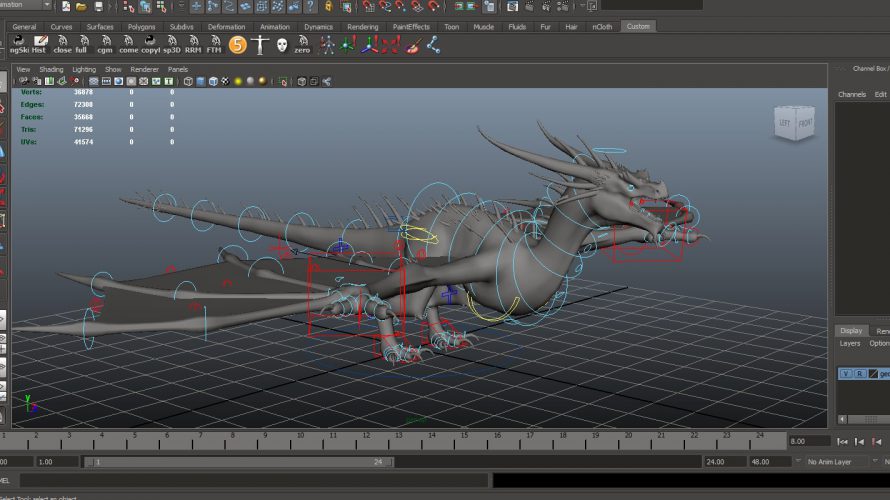This screenshot has height=500, width=890.
Task: Toggle the layer R render-type box
Action: click(859, 373)
